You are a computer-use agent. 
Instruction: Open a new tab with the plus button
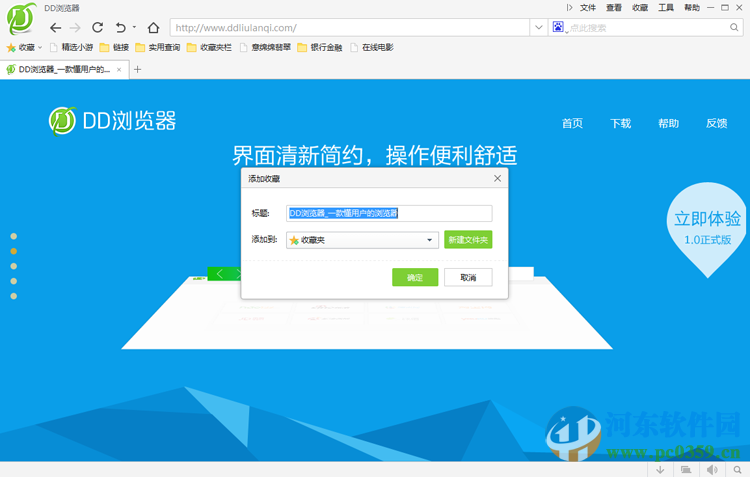point(138,69)
